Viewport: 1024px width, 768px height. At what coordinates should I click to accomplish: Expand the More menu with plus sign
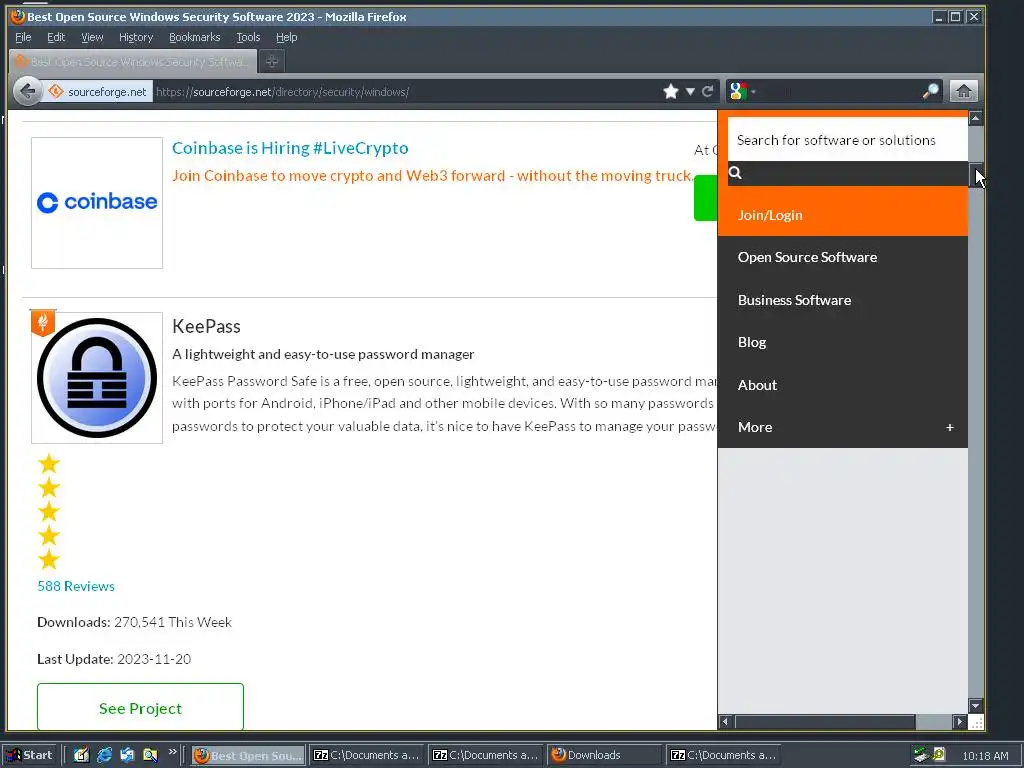pyautogui.click(x=950, y=427)
